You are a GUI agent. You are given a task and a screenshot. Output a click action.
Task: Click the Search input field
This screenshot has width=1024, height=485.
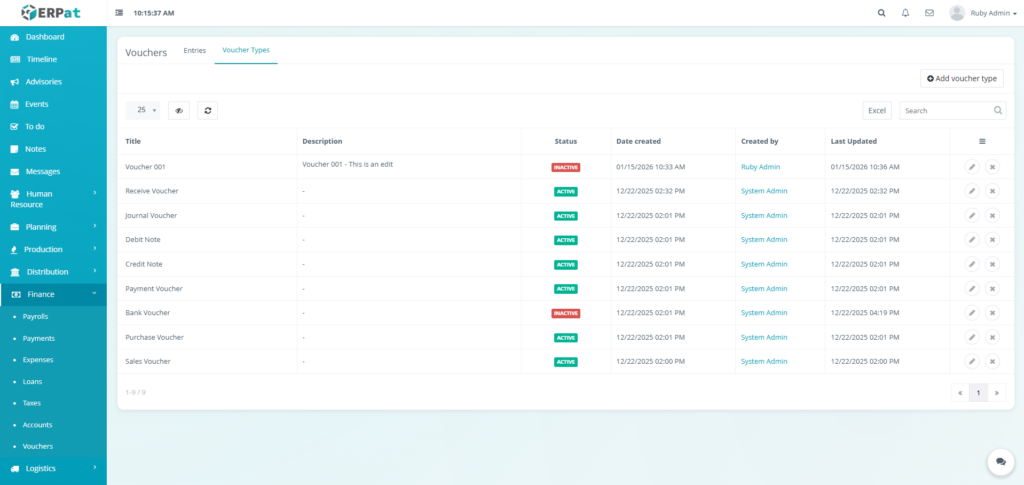(945, 111)
